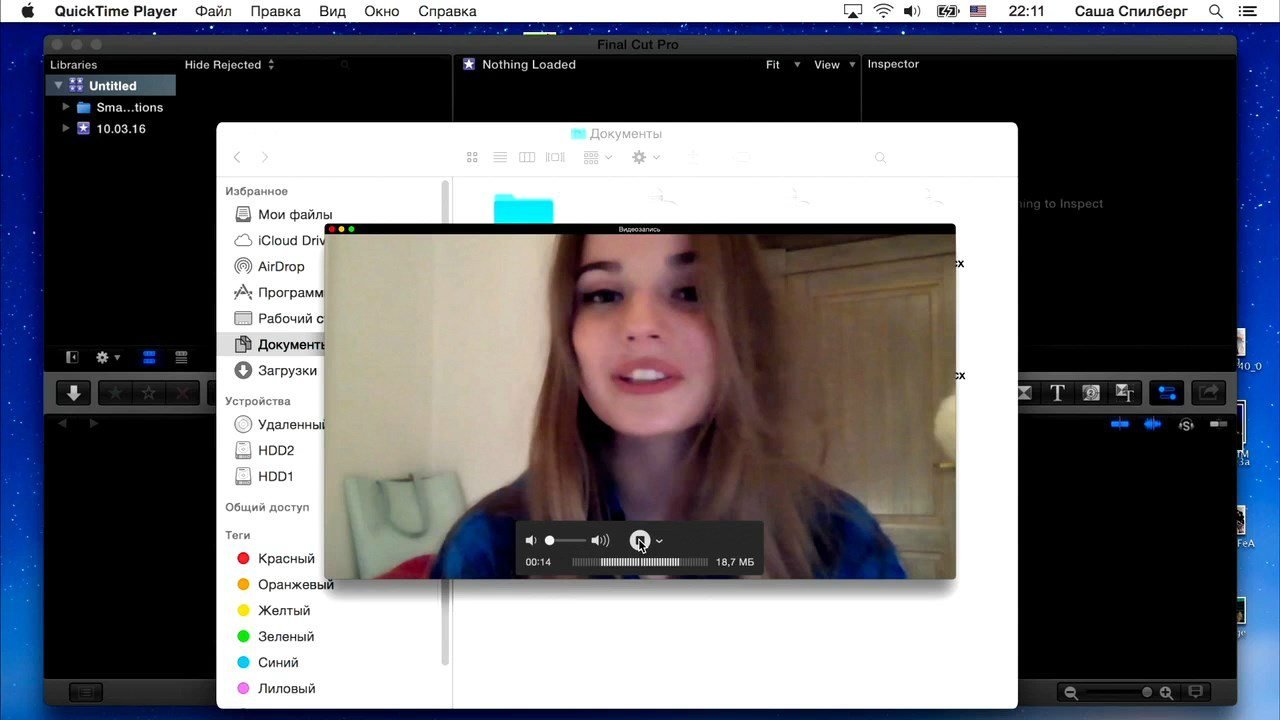The height and width of the screenshot is (720, 1280).
Task: Toggle audio skimming waveform button
Action: click(x=1152, y=424)
